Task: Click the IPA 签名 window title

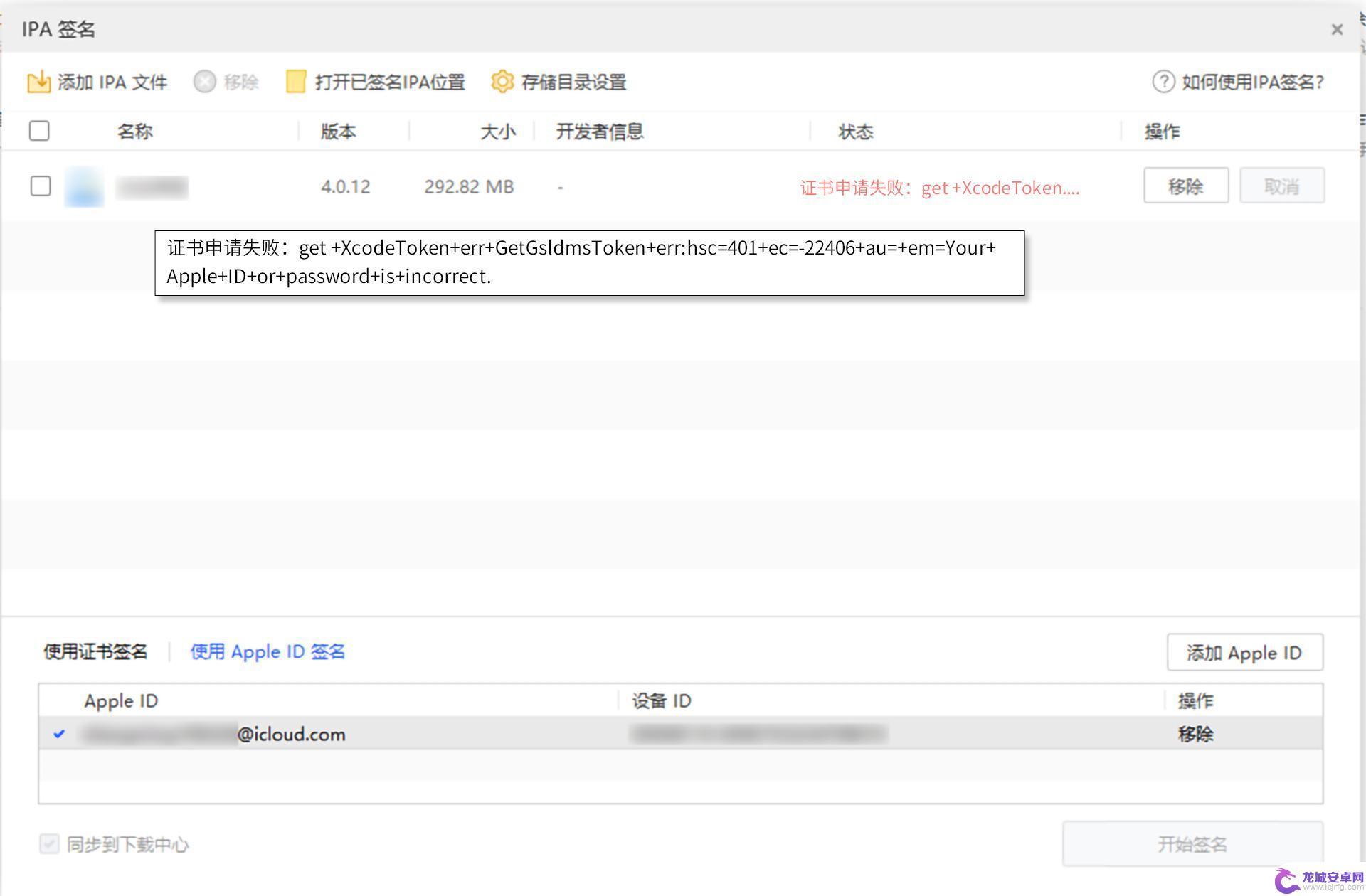Action: pyautogui.click(x=58, y=29)
